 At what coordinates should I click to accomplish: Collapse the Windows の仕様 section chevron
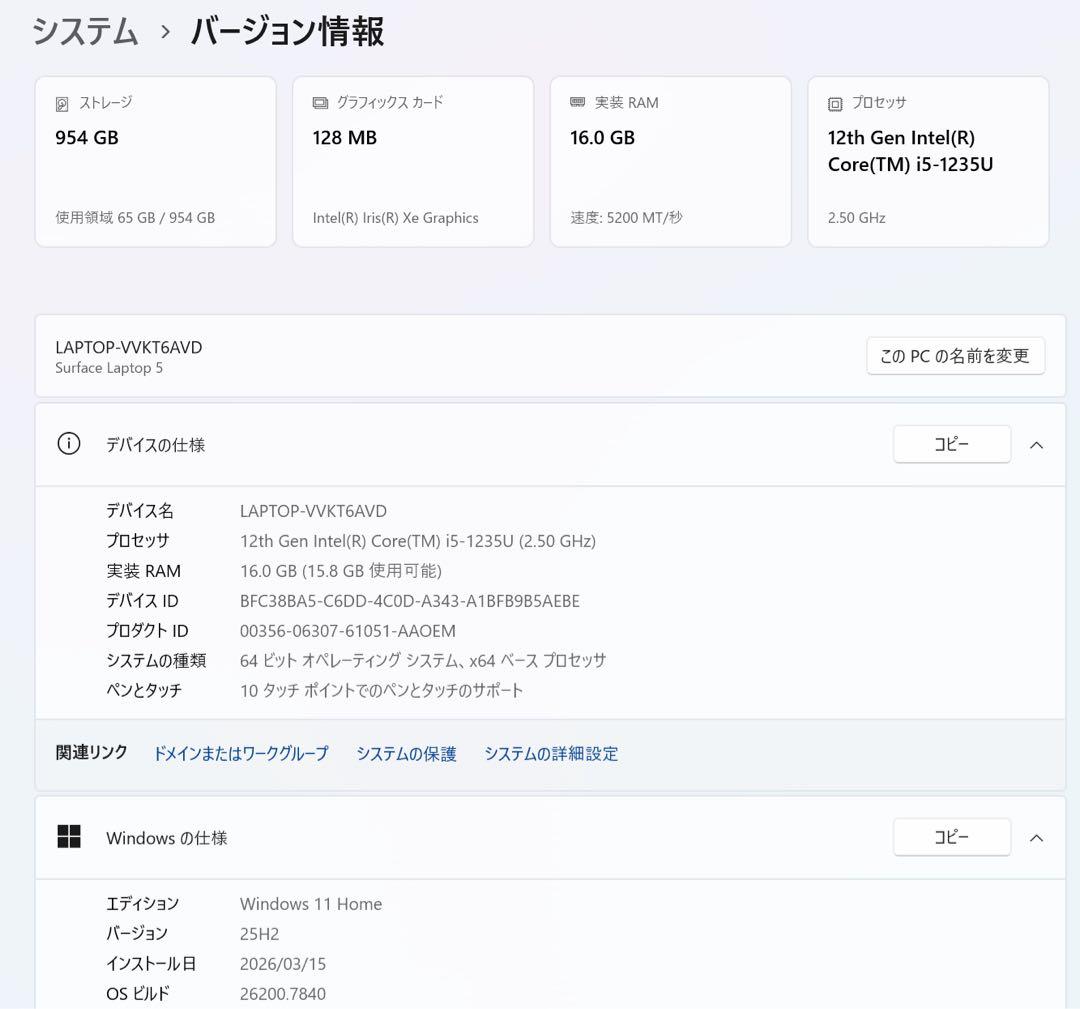tap(1037, 838)
